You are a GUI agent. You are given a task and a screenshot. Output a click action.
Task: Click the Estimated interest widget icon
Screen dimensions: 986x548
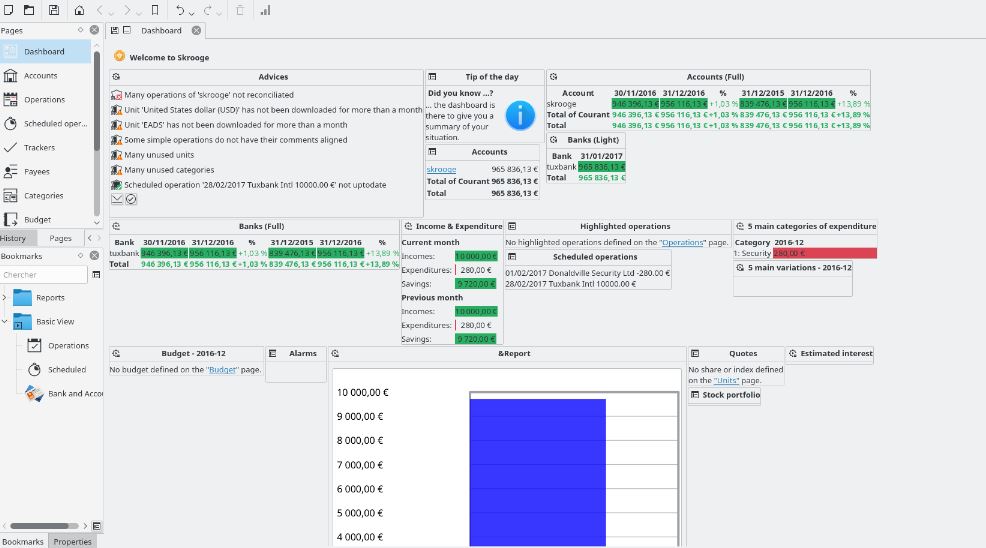click(x=793, y=354)
